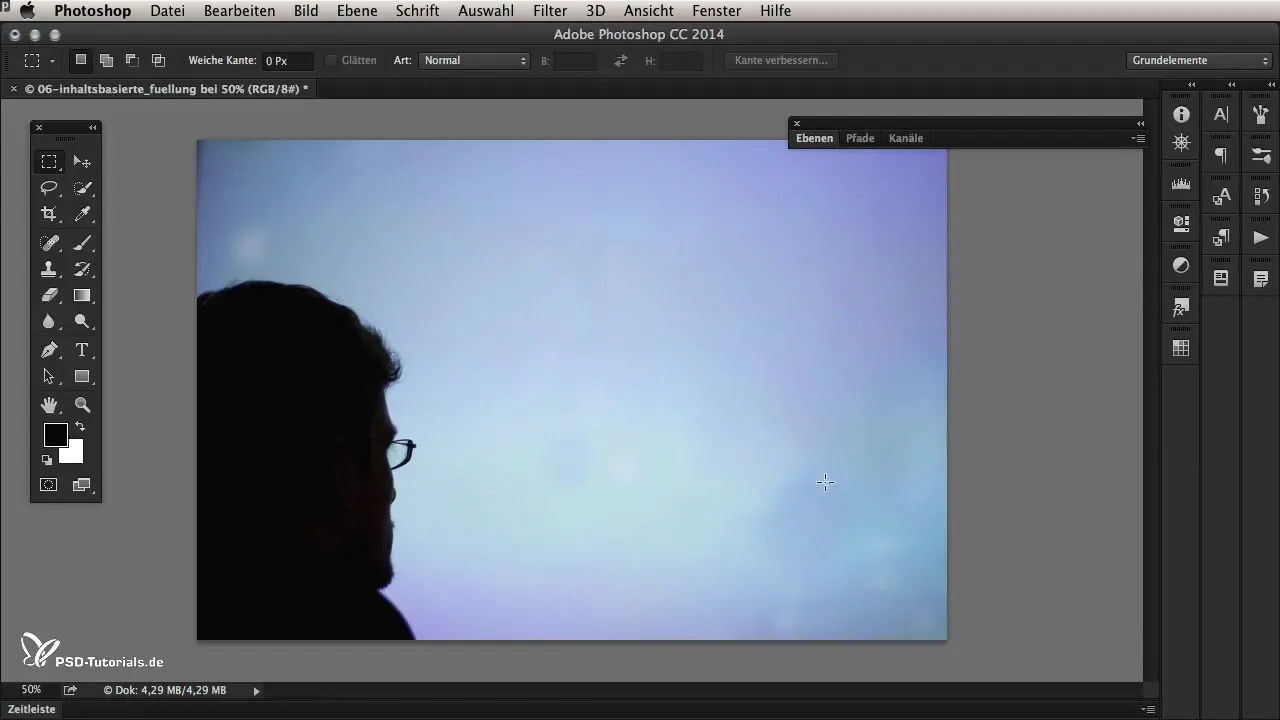
Task: Open the Ebenen panel flyout menu
Action: (1138, 138)
